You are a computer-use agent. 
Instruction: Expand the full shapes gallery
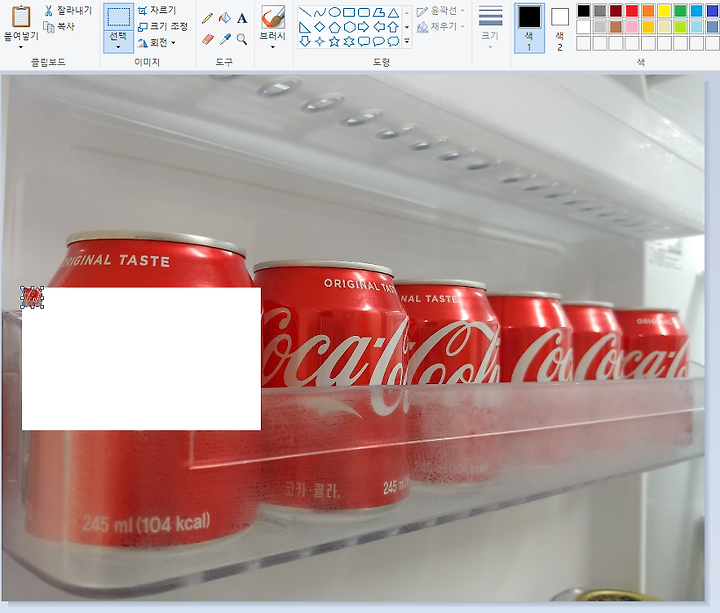tap(407, 42)
